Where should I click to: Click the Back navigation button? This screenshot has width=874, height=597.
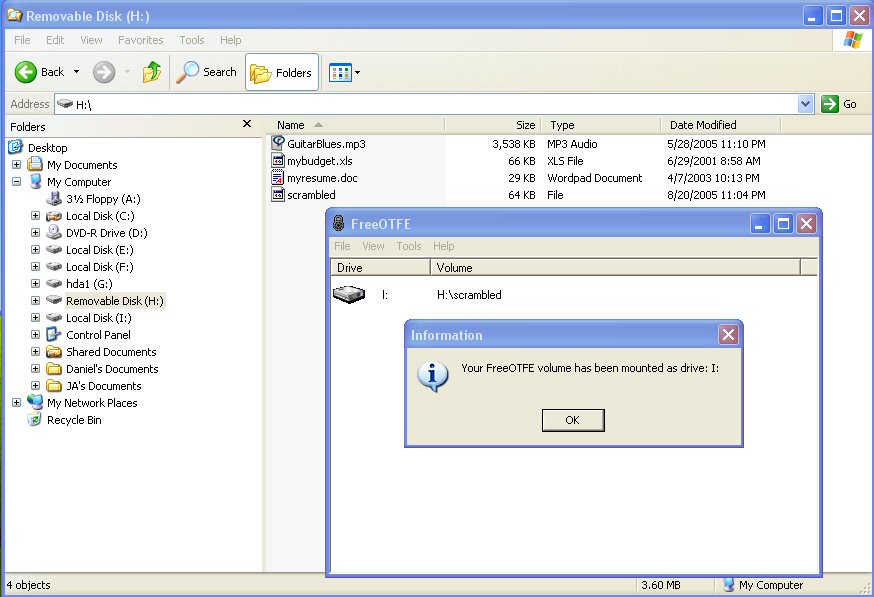pos(40,72)
